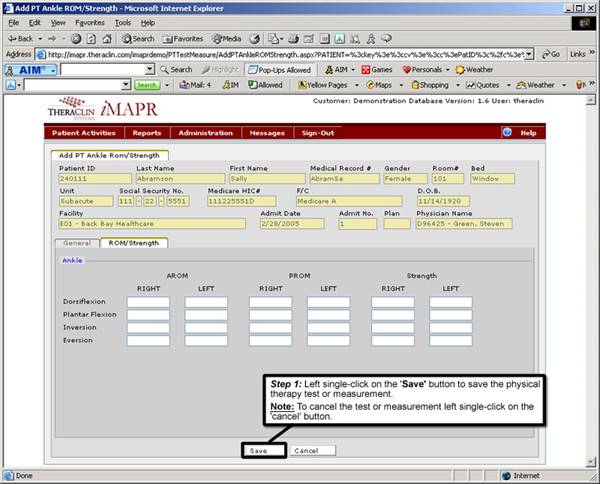Open the Media pane
Image resolution: width=600 pixels, height=484 pixels.
pos(227,39)
